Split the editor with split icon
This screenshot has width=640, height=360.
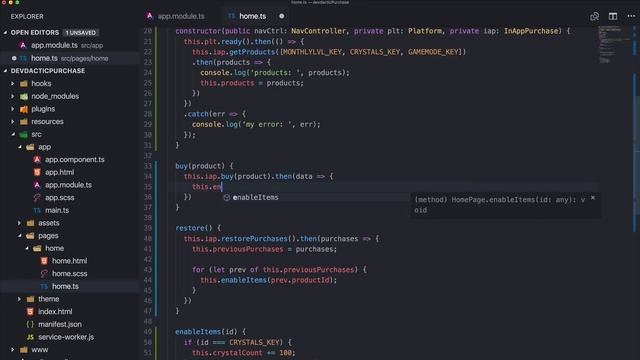613,16
